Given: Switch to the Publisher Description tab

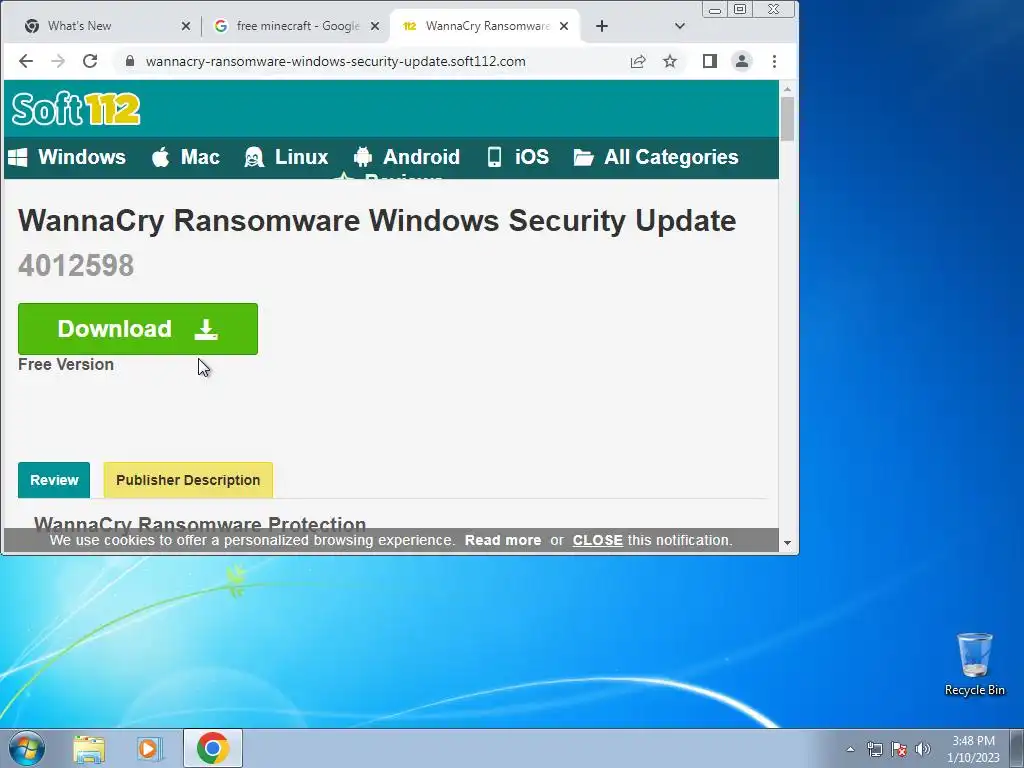Looking at the screenshot, I should [x=188, y=480].
